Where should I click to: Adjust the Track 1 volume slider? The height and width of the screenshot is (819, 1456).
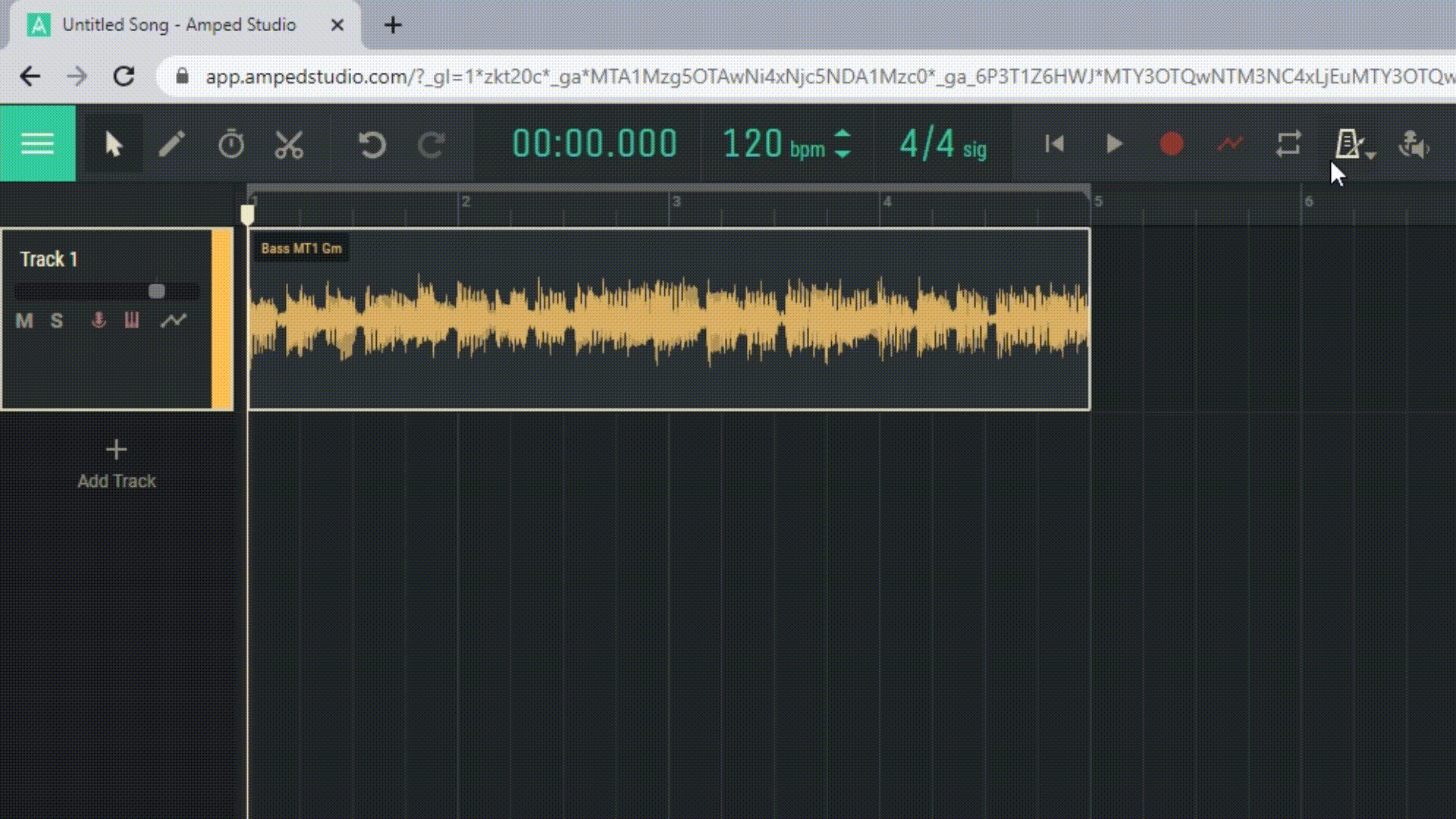point(156,291)
